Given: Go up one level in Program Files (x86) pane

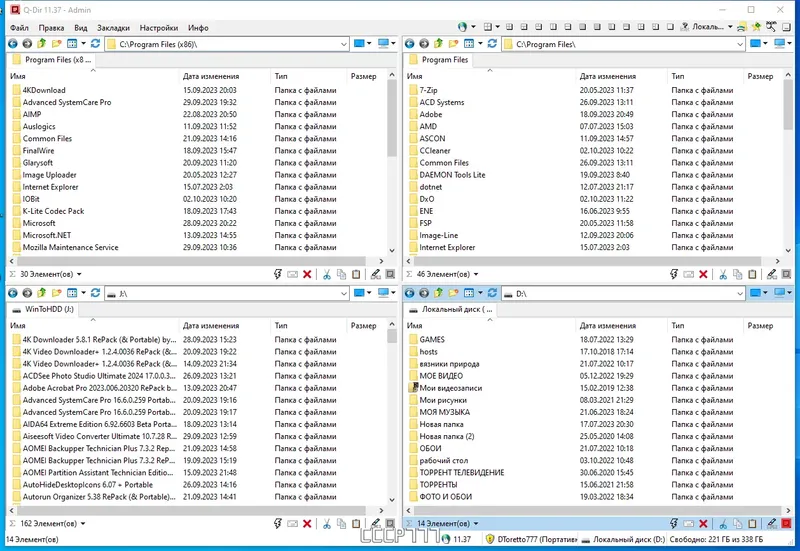Looking at the screenshot, I should (41, 44).
